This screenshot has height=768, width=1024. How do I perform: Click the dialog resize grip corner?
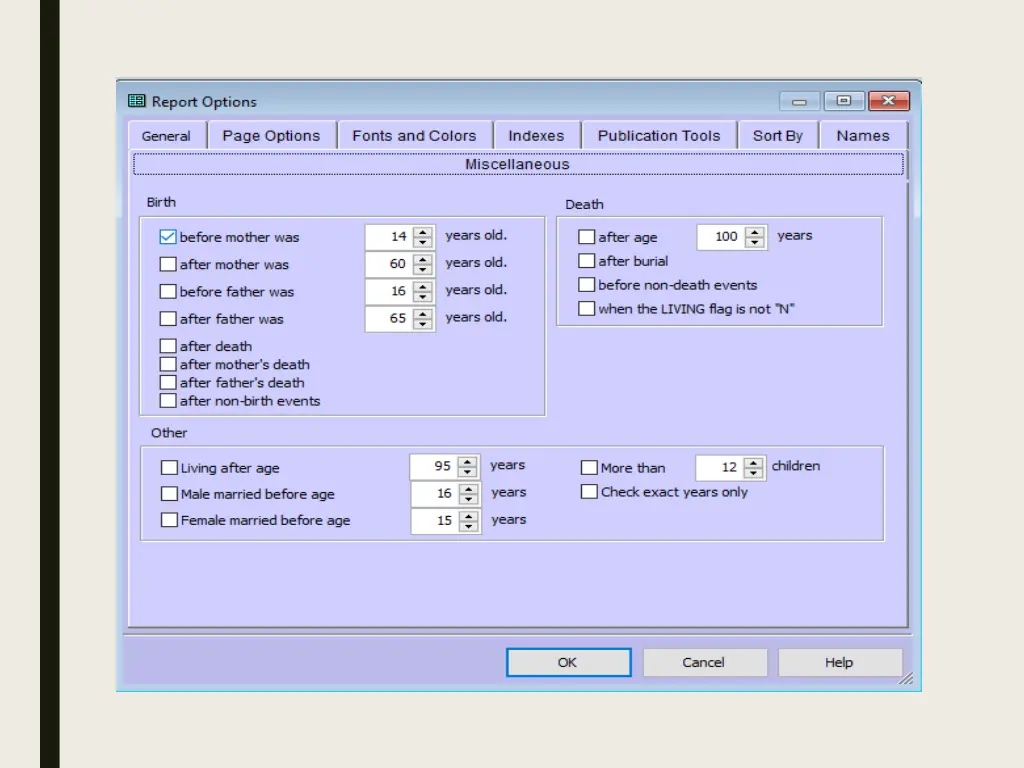906,679
